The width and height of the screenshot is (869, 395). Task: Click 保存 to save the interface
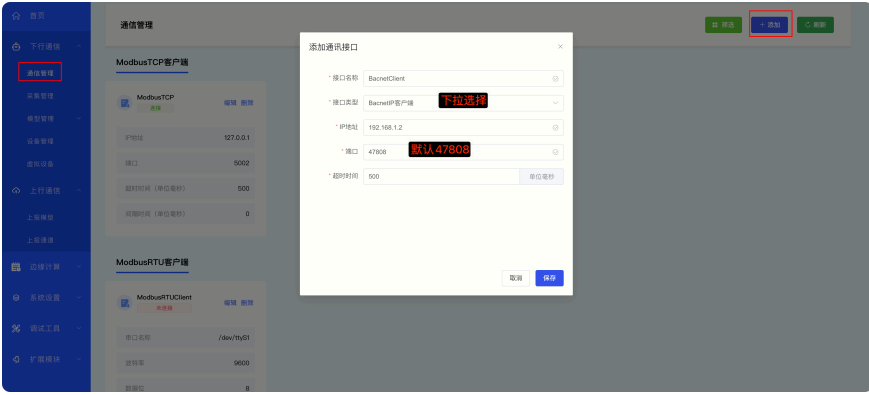pyautogui.click(x=549, y=278)
